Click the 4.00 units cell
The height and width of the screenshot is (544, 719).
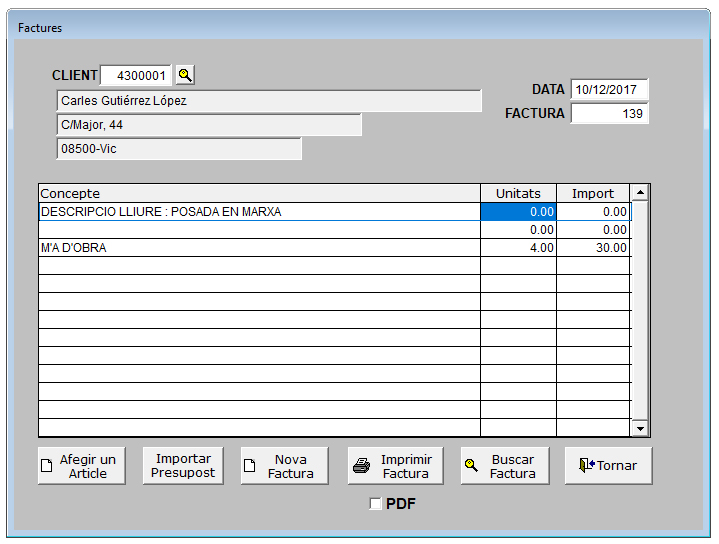click(518, 248)
